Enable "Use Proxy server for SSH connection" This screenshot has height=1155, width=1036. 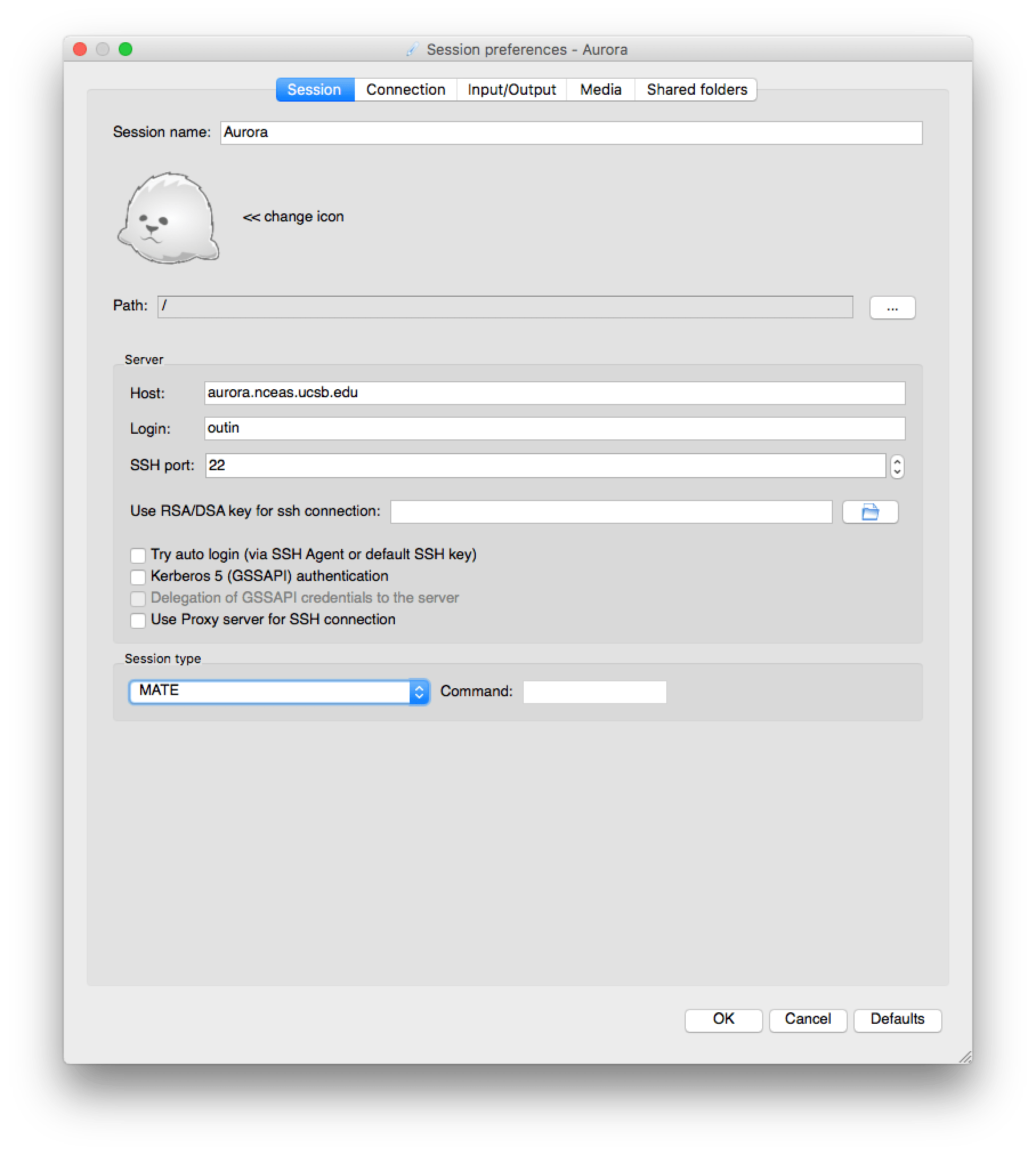point(138,620)
